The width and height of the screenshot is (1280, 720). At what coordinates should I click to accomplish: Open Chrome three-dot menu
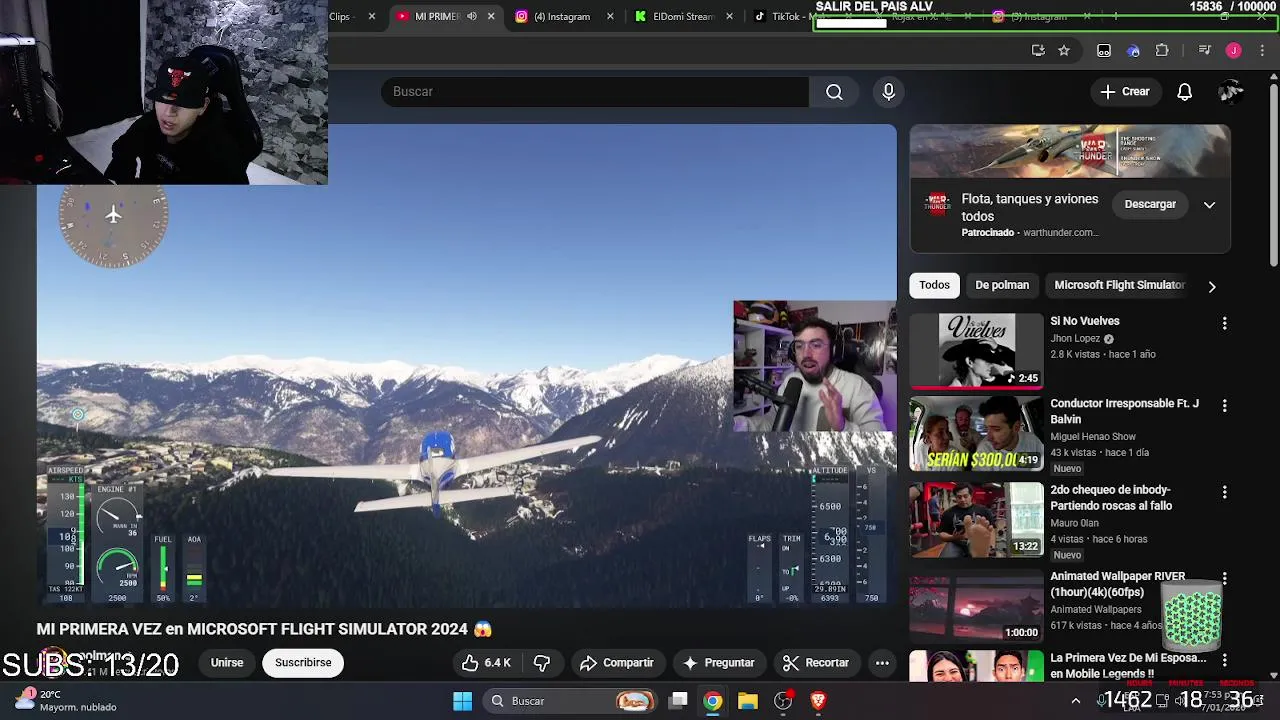point(1262,50)
